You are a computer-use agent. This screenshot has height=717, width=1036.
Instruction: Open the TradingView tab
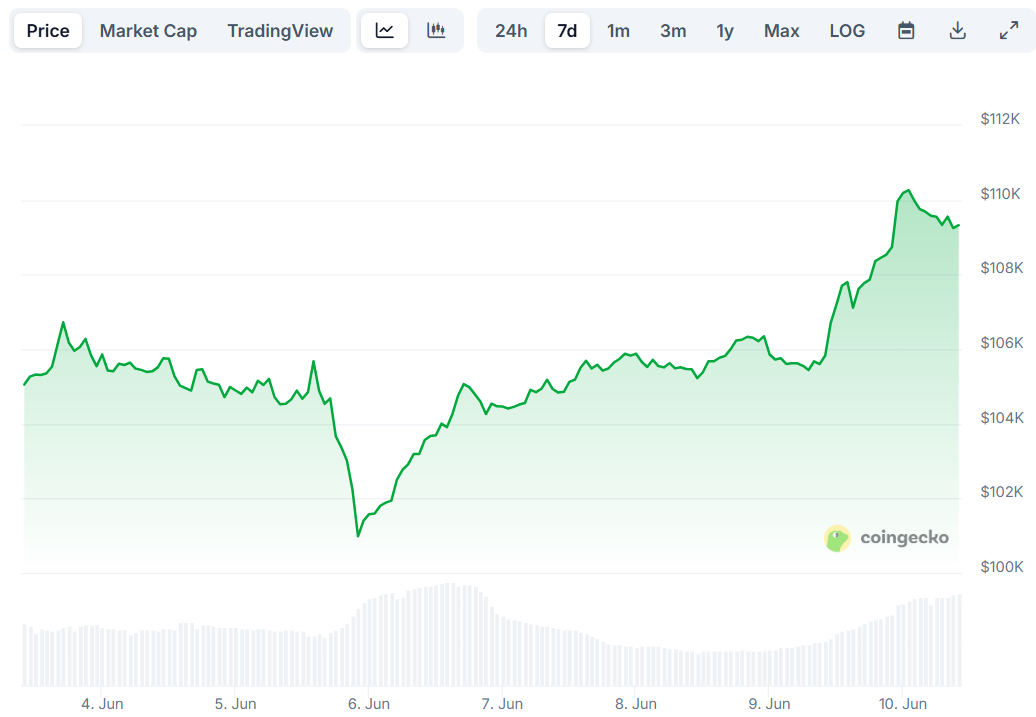pos(280,30)
